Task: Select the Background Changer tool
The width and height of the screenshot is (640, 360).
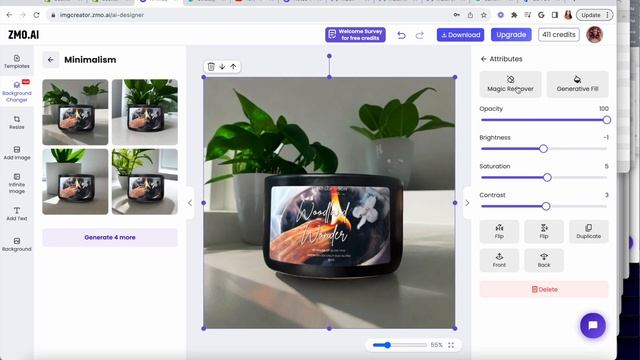Action: click(x=17, y=91)
